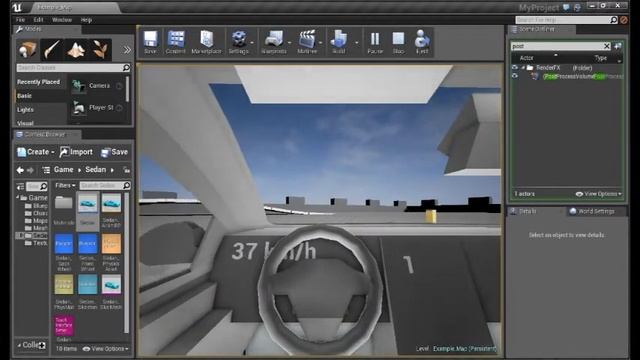
Task: Open the Marketplace from the toolbar
Action: click(x=206, y=42)
